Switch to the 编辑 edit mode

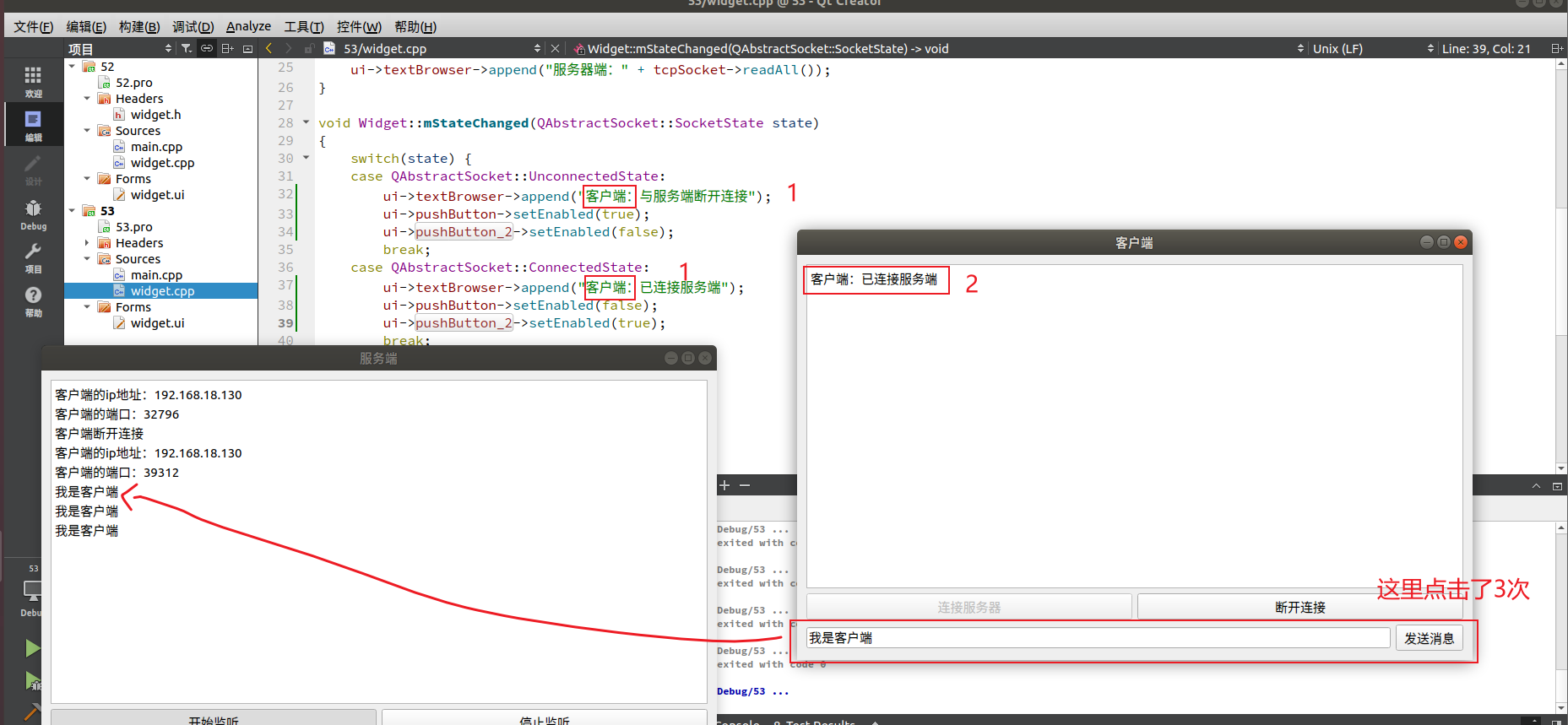33,125
